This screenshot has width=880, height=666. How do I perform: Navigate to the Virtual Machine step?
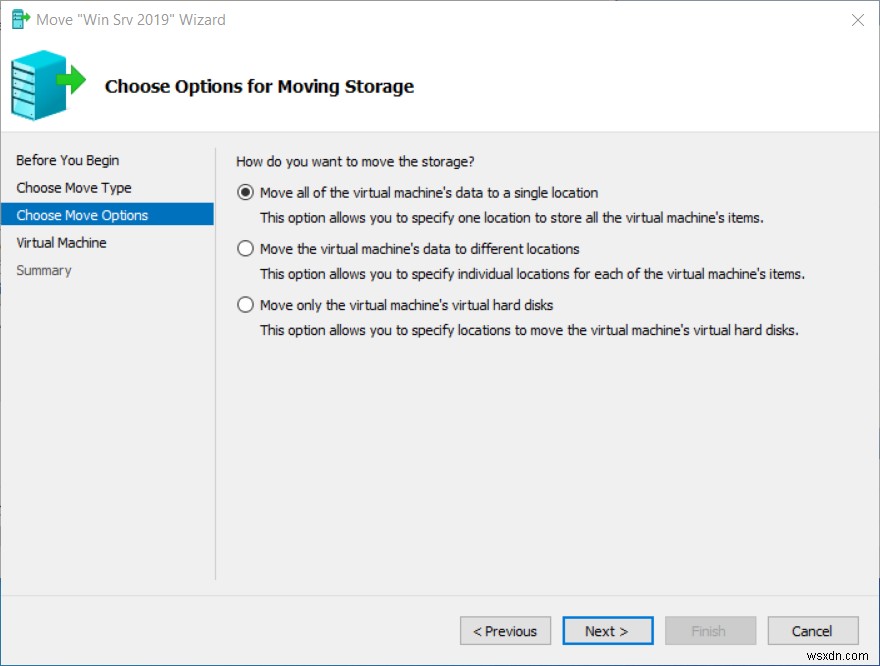pos(61,242)
